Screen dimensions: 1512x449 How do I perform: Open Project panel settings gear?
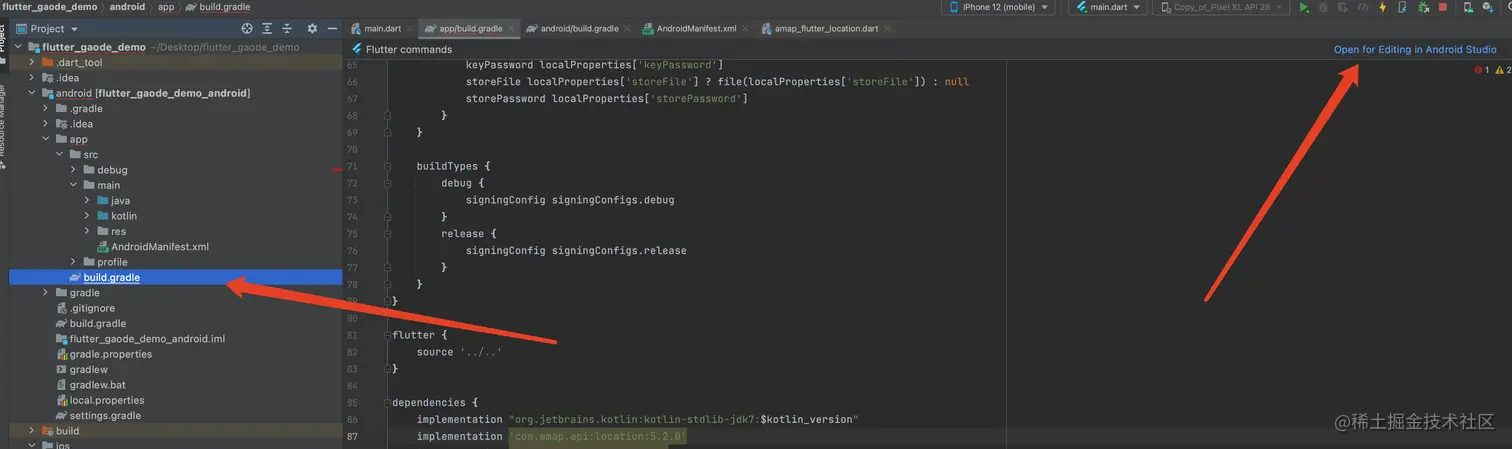tap(312, 29)
